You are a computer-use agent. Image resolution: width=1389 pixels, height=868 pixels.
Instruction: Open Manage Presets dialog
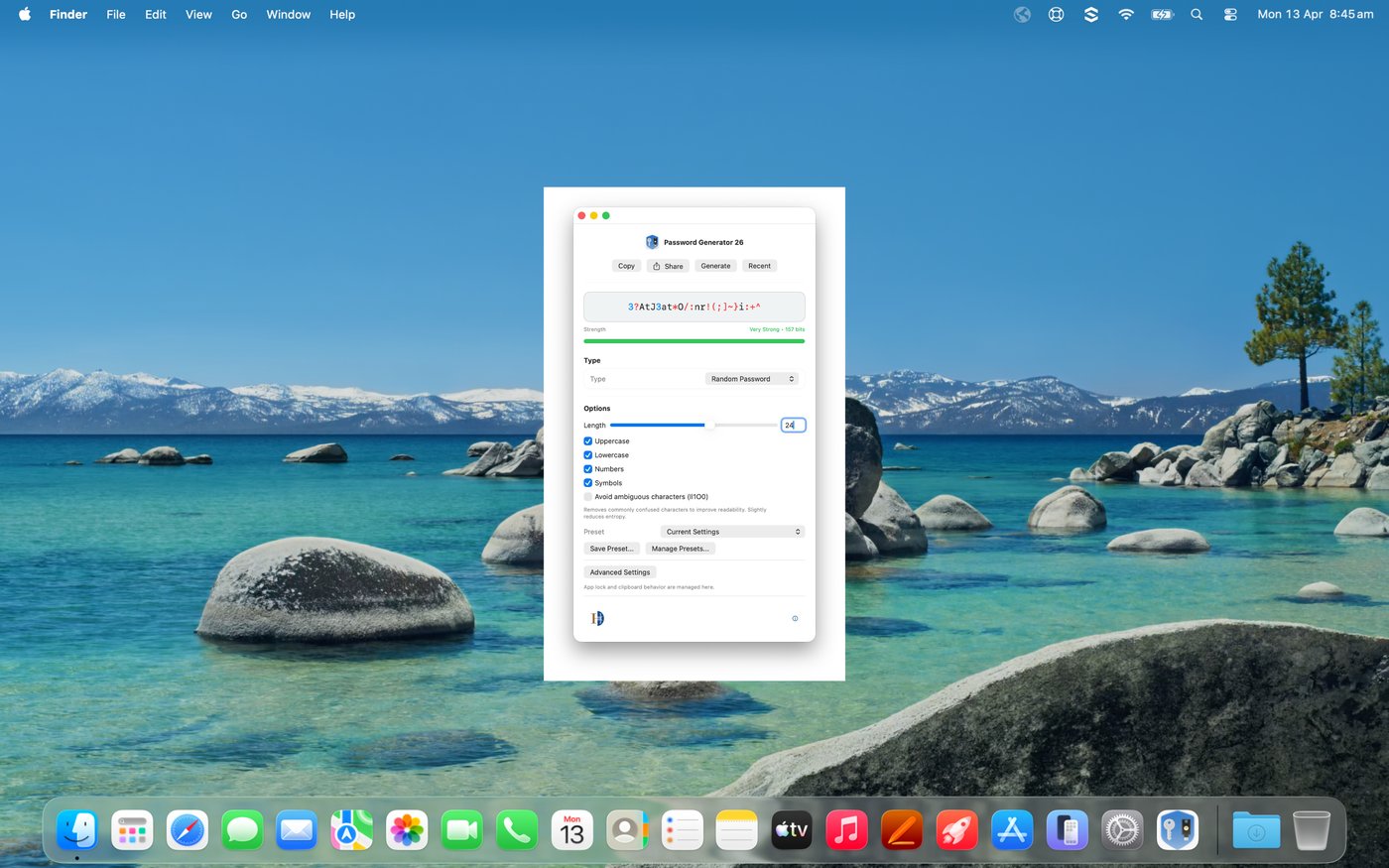point(680,549)
